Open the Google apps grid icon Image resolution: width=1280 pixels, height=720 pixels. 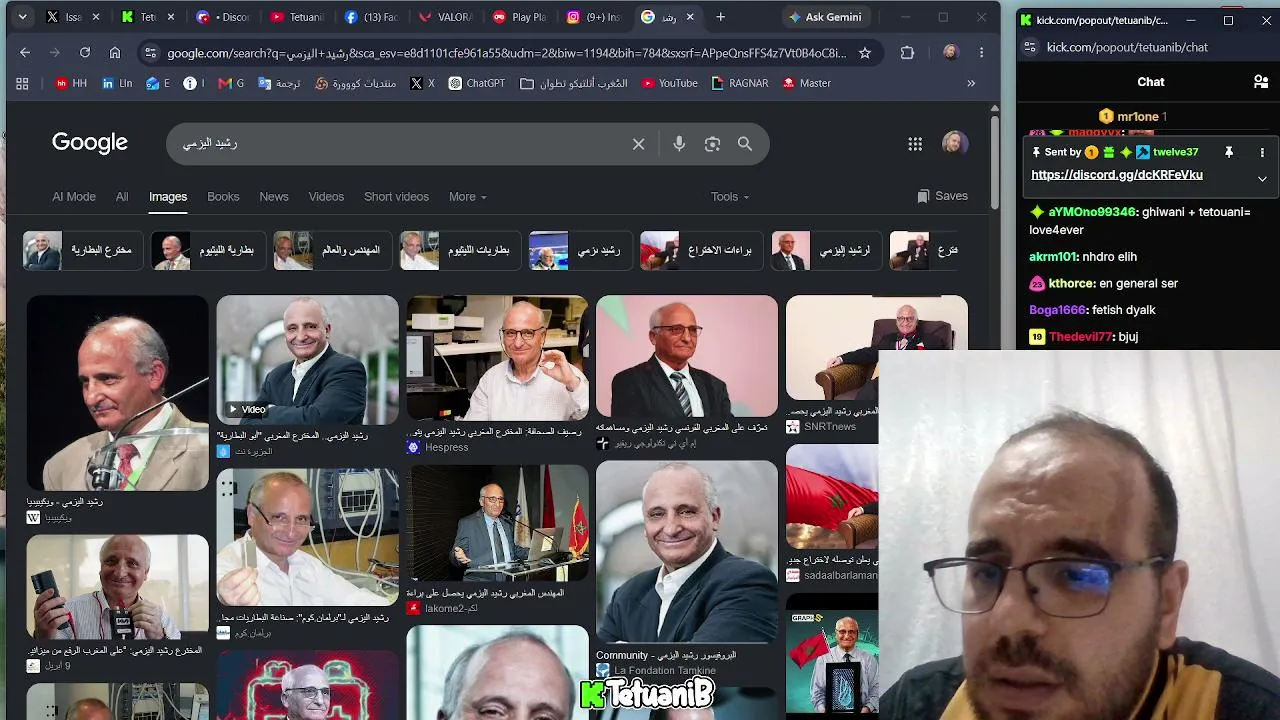tap(915, 144)
